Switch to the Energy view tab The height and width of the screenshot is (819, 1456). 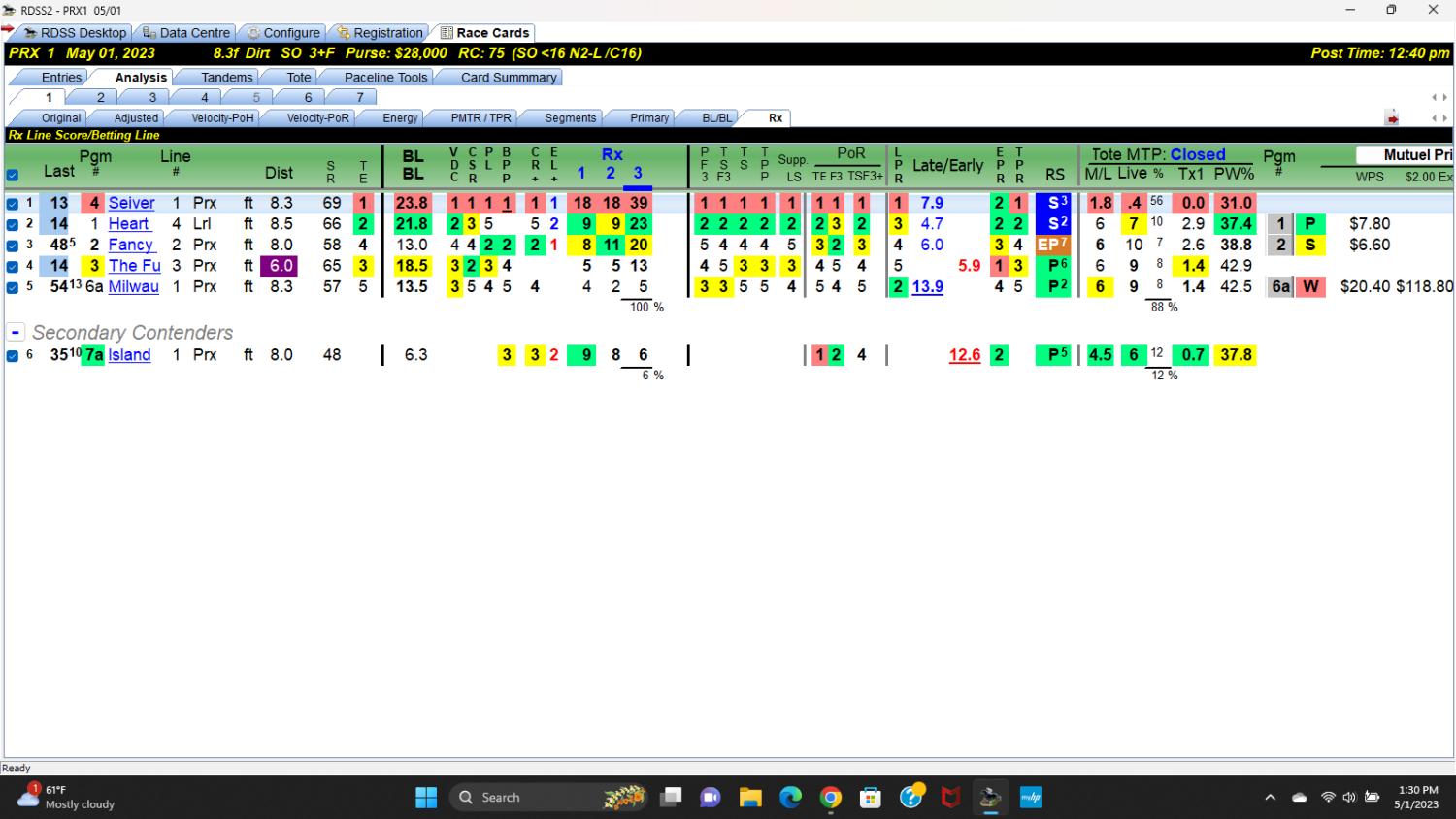coord(400,117)
